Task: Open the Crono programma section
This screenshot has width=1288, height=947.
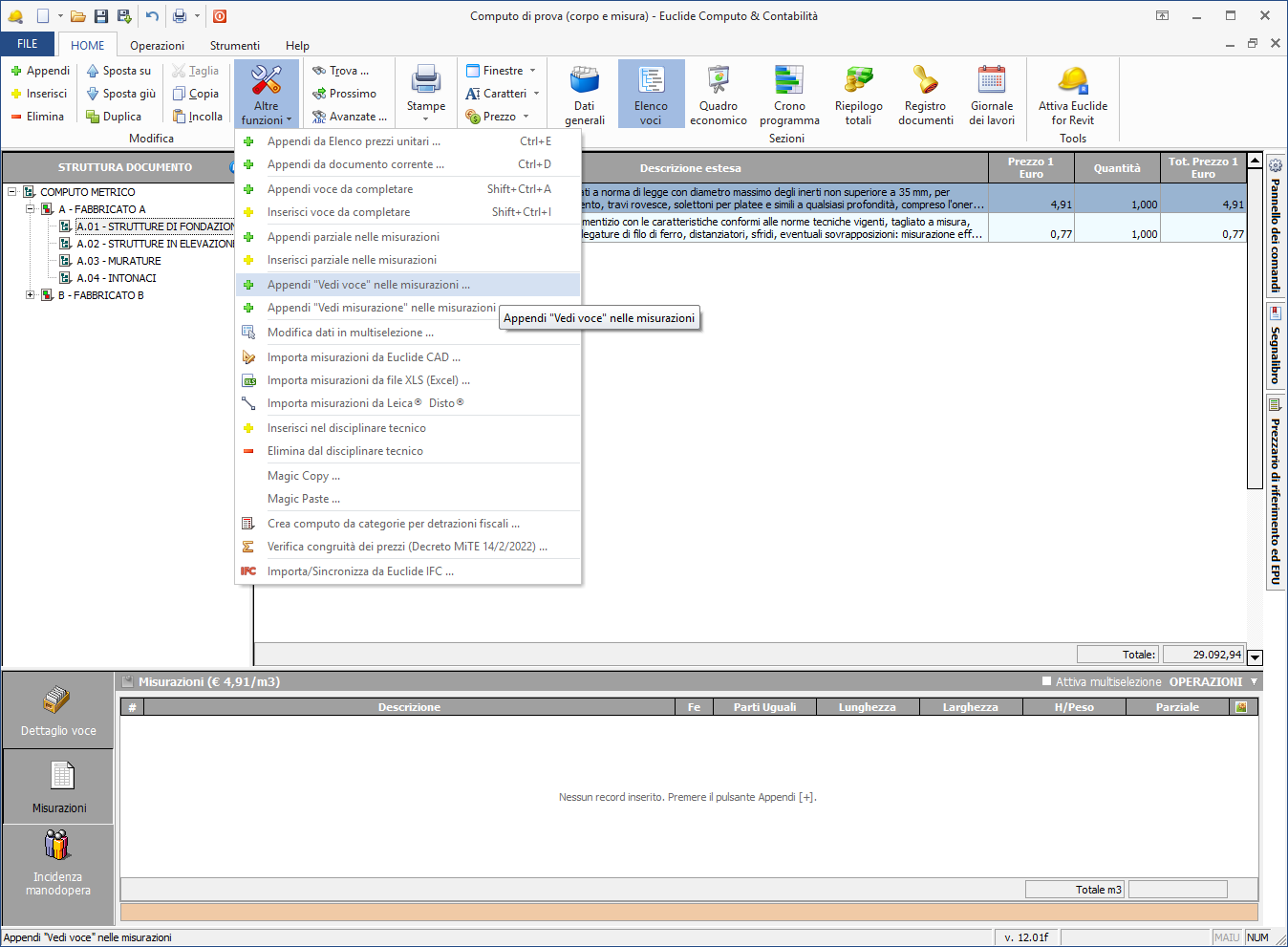Action: pos(789,95)
